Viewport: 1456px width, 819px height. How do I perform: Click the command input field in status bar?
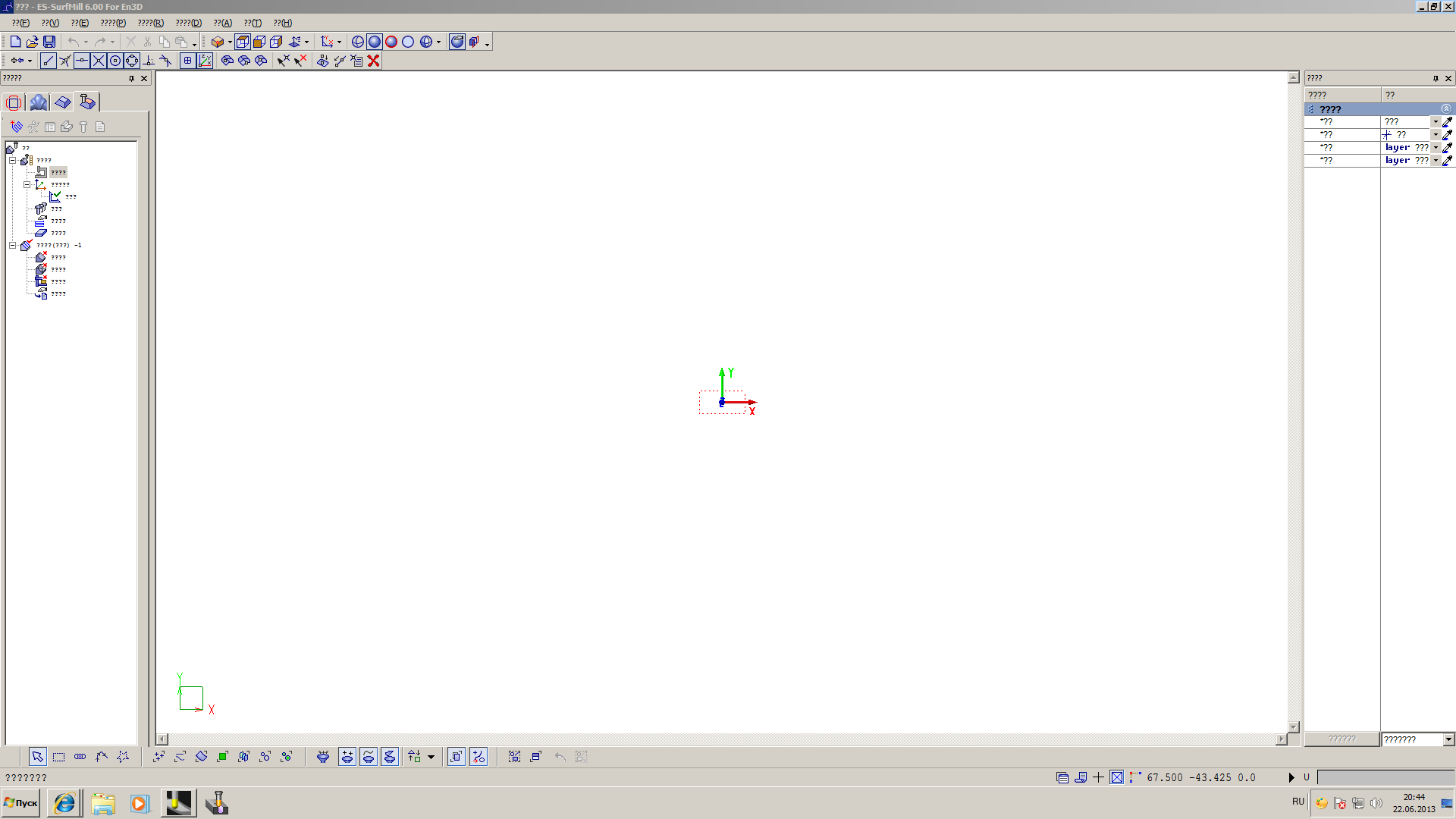[1385, 777]
